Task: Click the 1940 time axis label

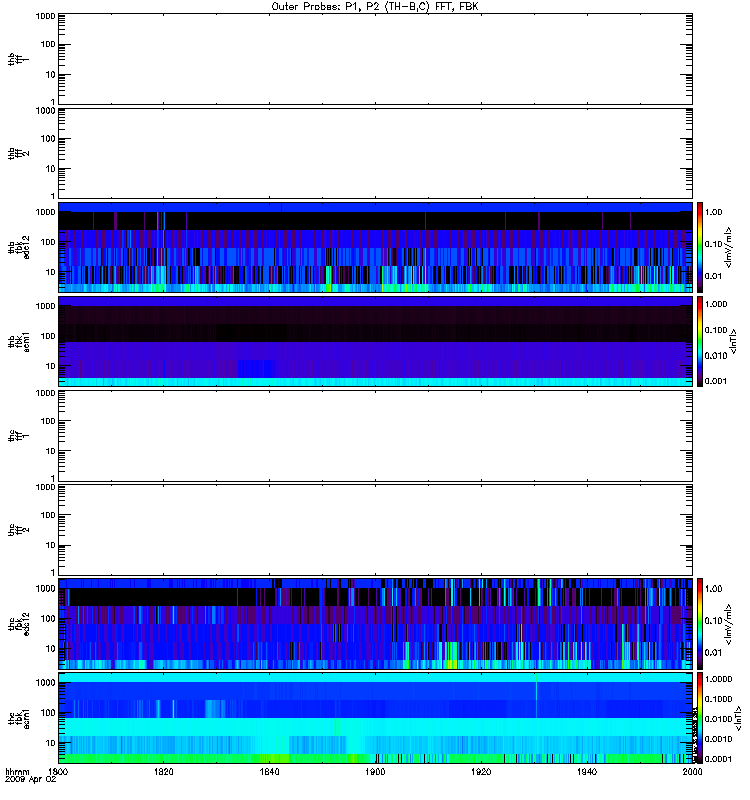Action: click(587, 772)
